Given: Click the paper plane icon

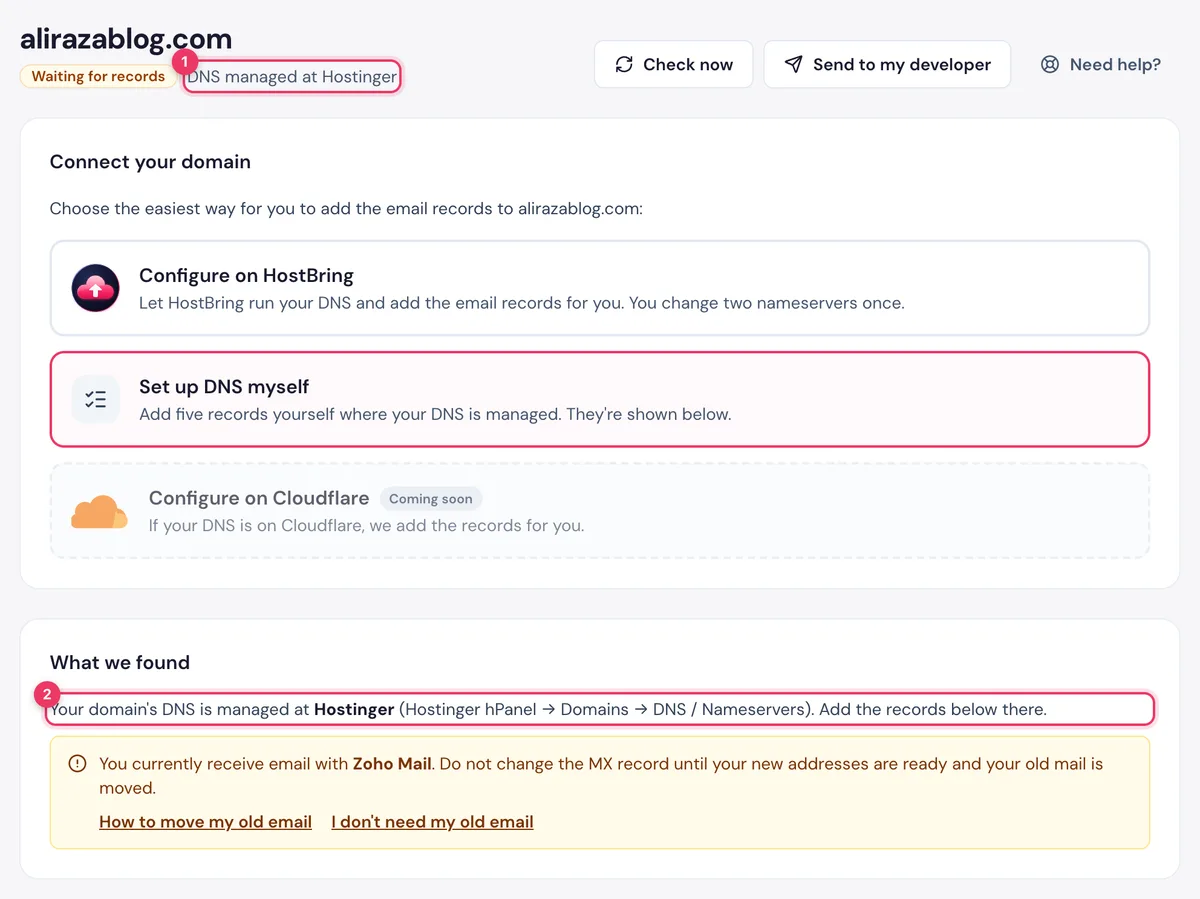Looking at the screenshot, I should (x=794, y=64).
